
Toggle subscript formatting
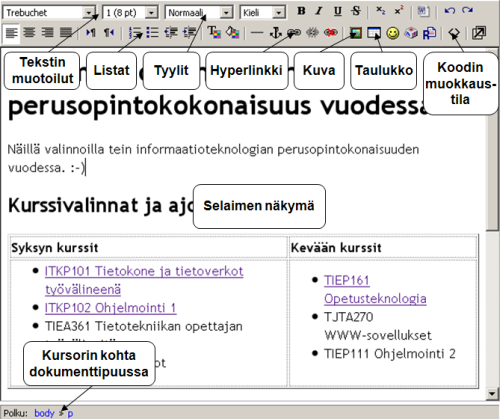(381, 11)
